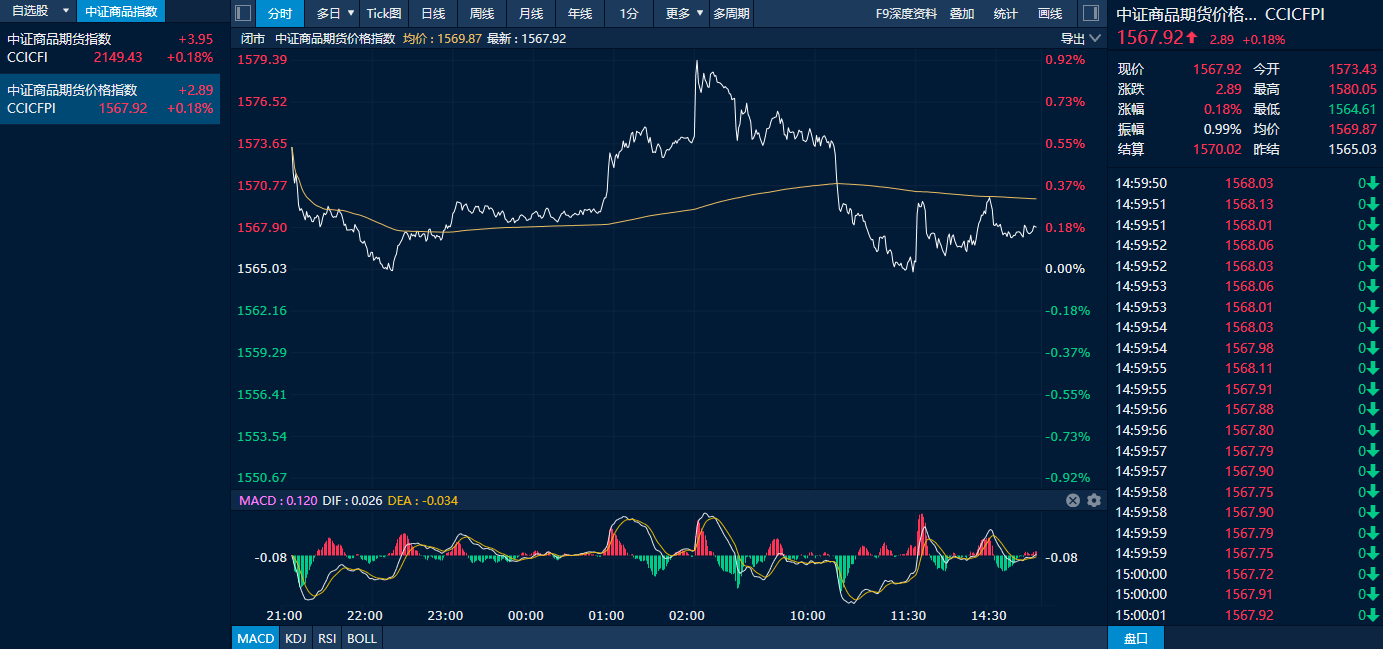This screenshot has height=649, width=1383.
Task: Open F9深度资料
Action: click(906, 14)
